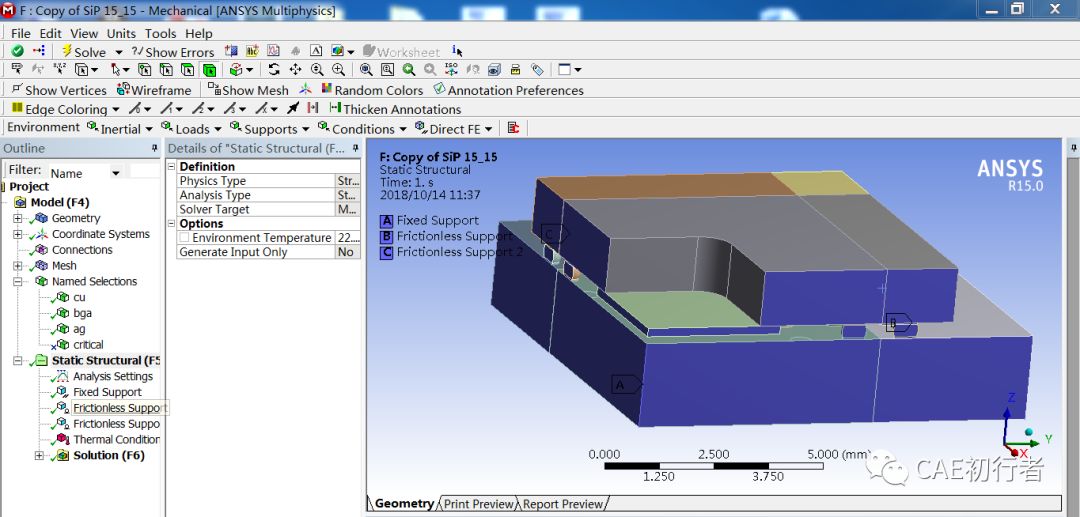1080x517 pixels.
Task: Select the 'critical' named selection
Action: (x=88, y=345)
